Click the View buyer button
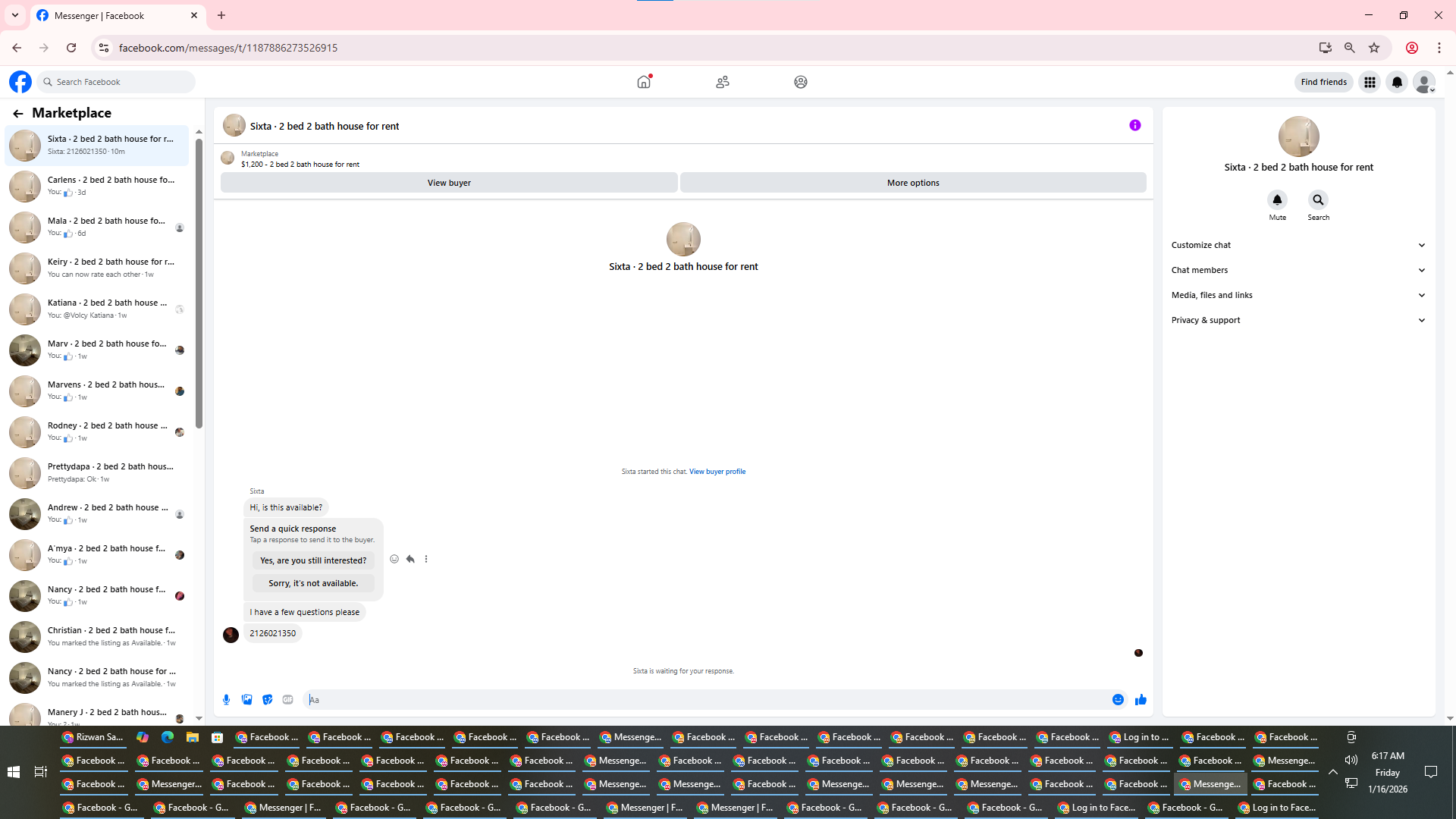 (449, 183)
